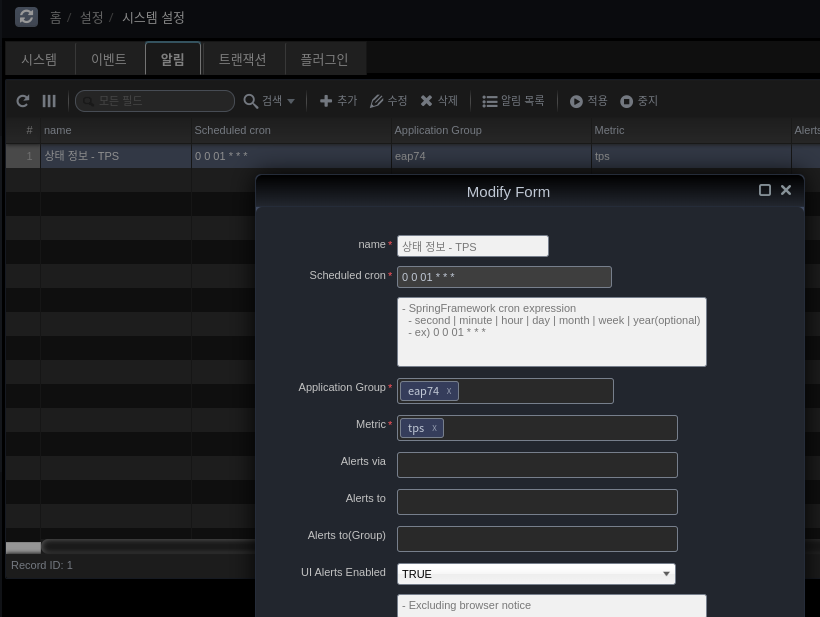Open the 검색 search dropdown

pyautogui.click(x=270, y=101)
